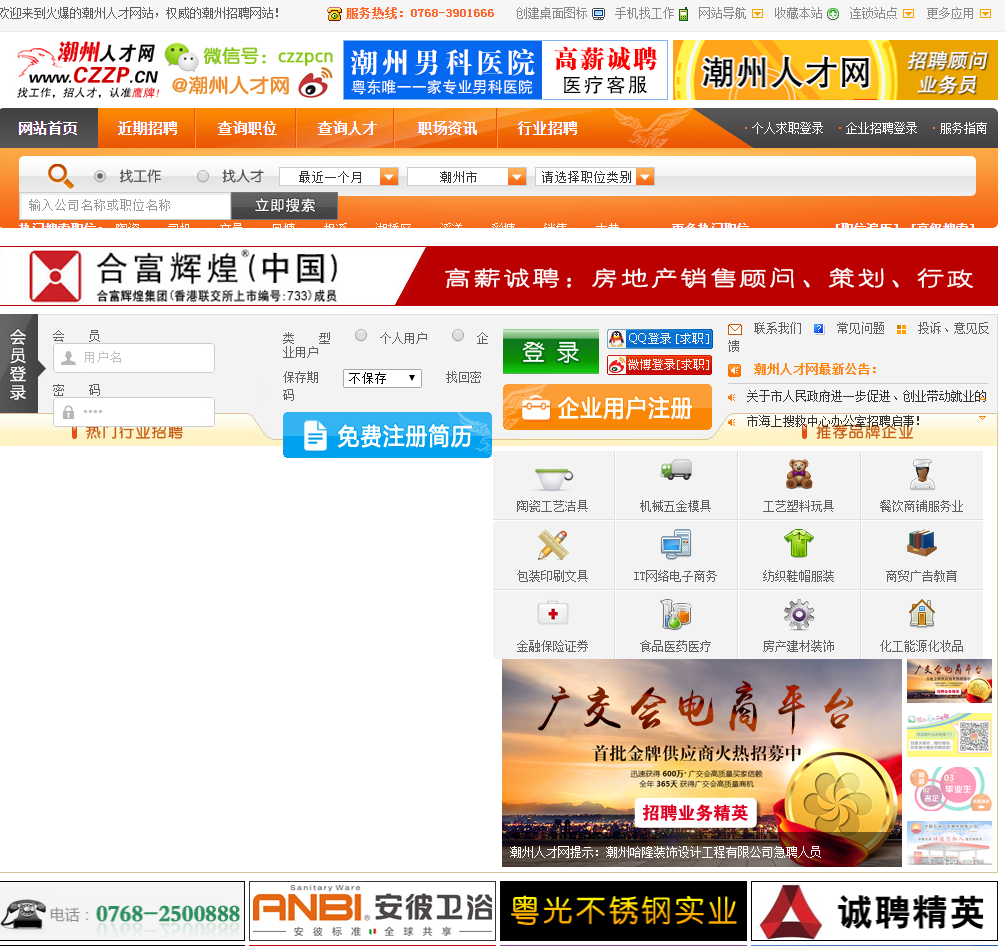Open the 近期招聘 nav tab

[x=147, y=128]
